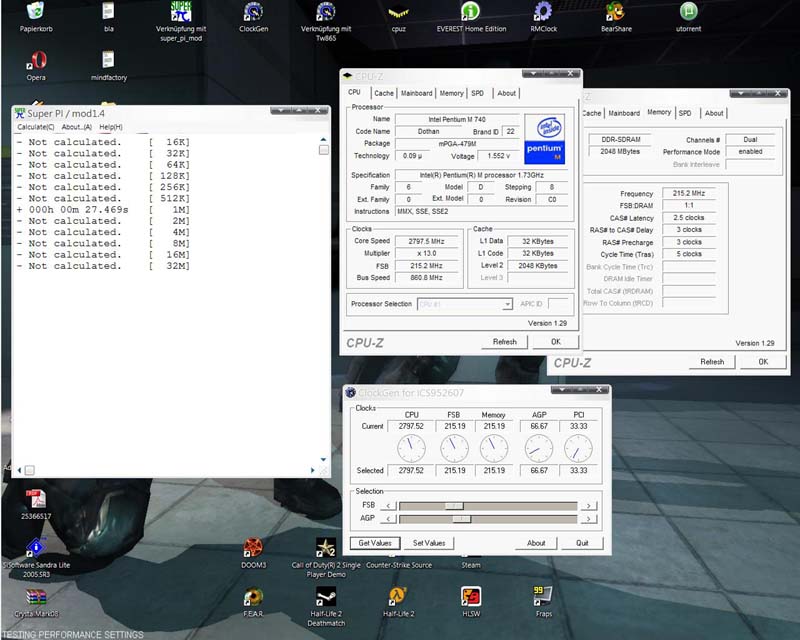Open the 25366517 PDF icon
The height and width of the screenshot is (640, 800).
(36, 499)
